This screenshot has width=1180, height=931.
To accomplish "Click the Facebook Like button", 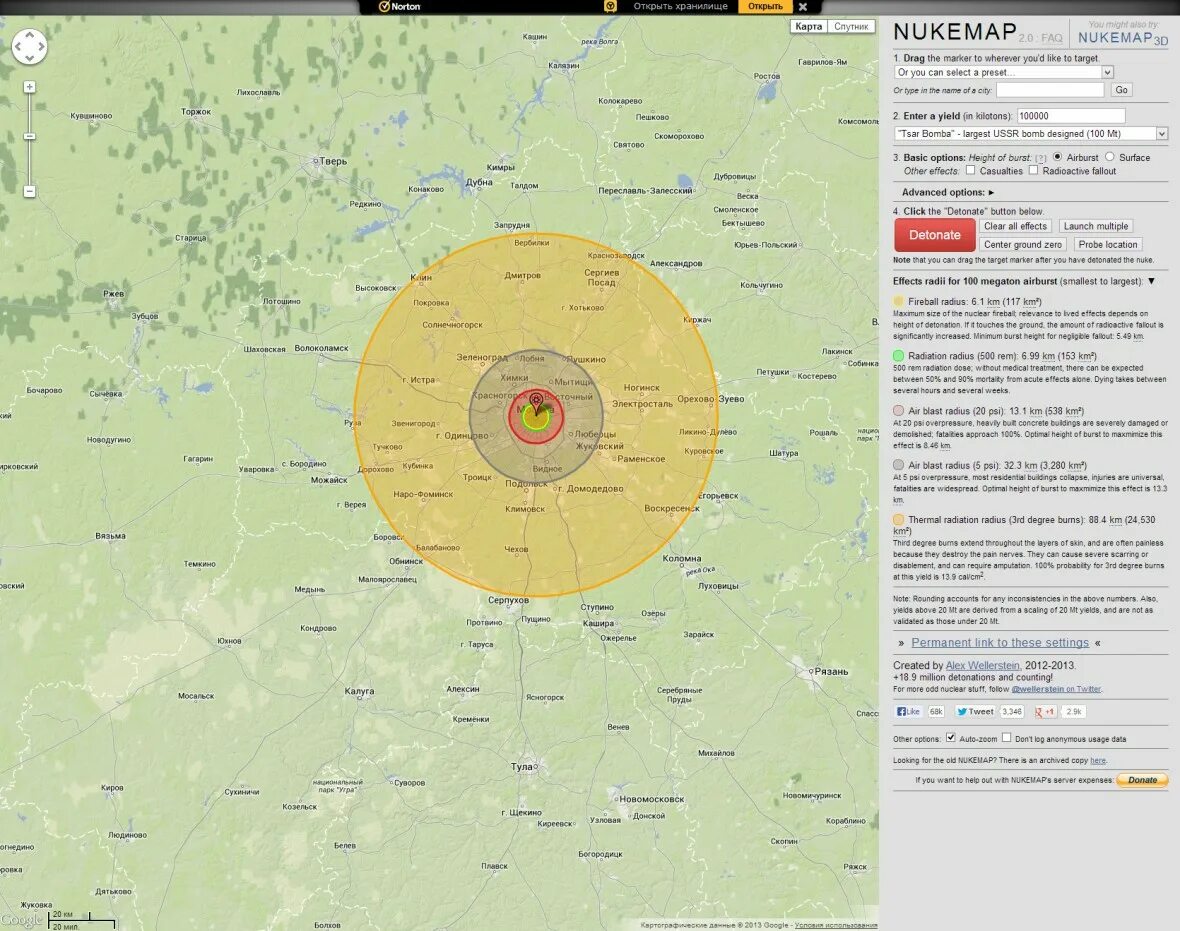I will [908, 711].
